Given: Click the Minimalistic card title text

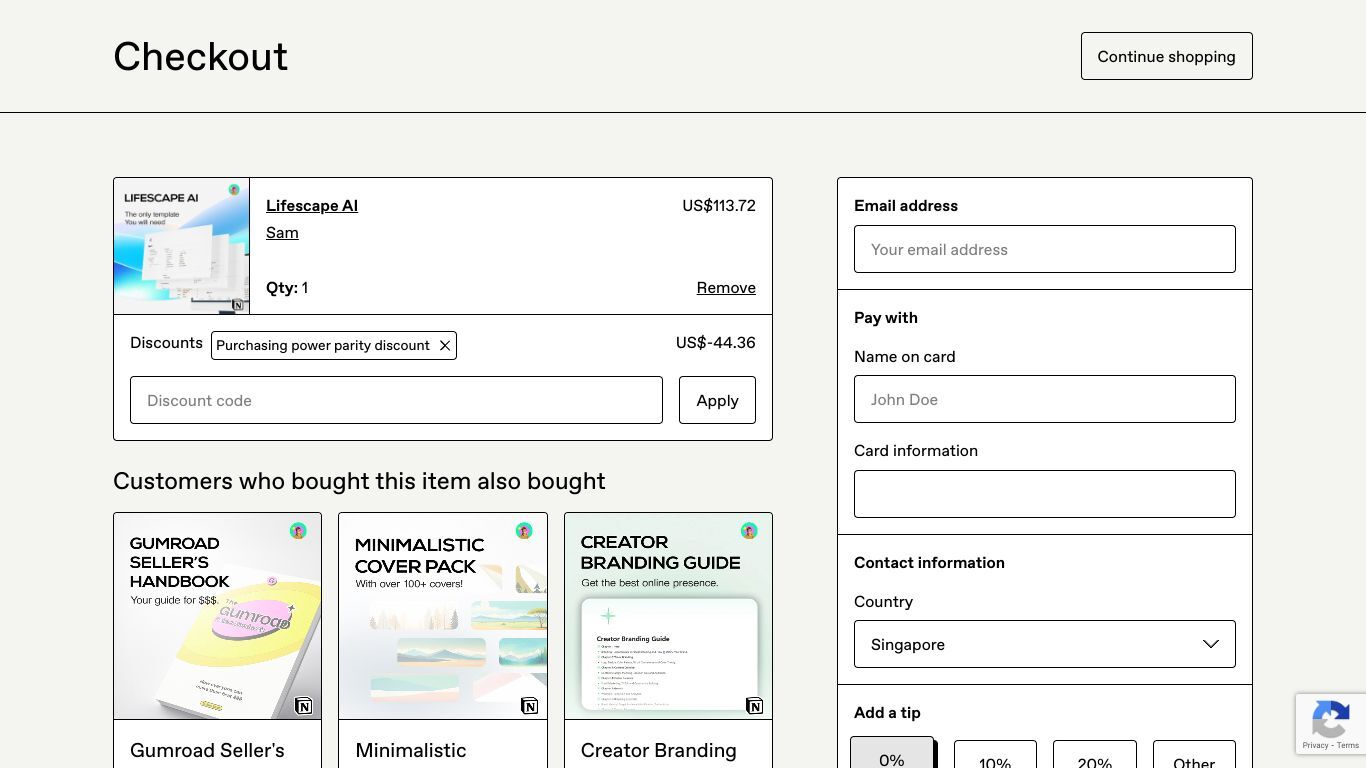Looking at the screenshot, I should (x=411, y=751).
